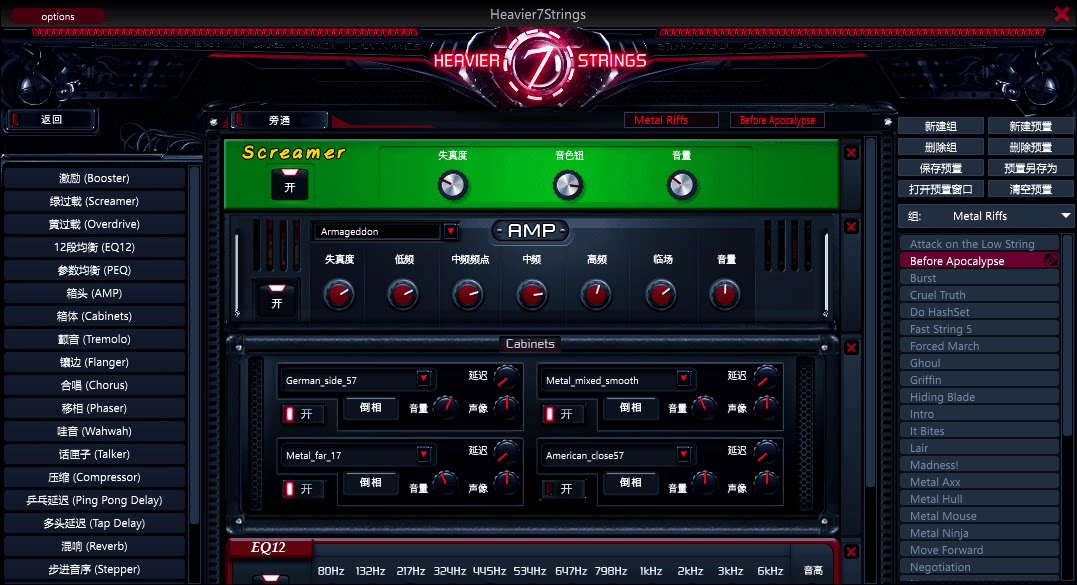
Task: Click the 打开预置窗口 button
Action: pyautogui.click(x=940, y=189)
